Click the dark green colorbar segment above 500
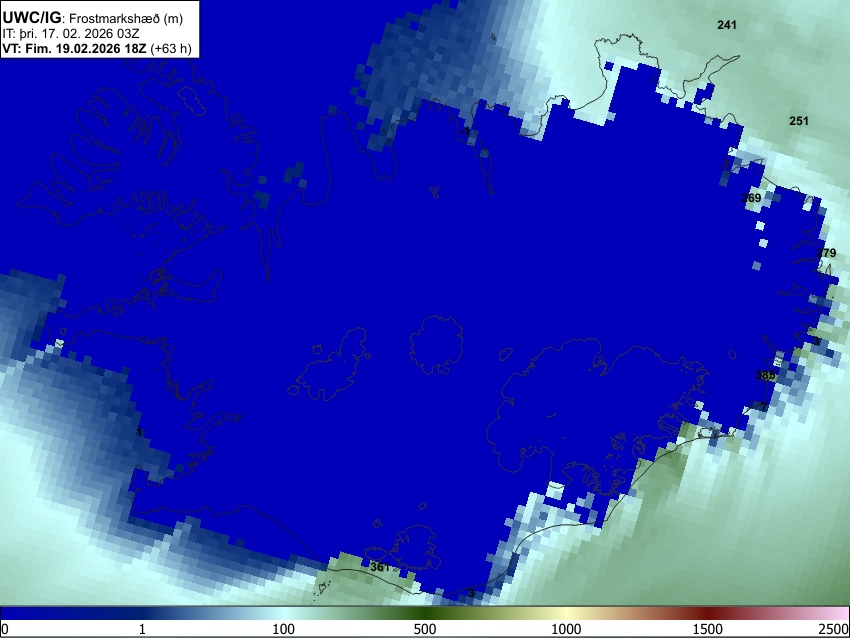 (424, 613)
